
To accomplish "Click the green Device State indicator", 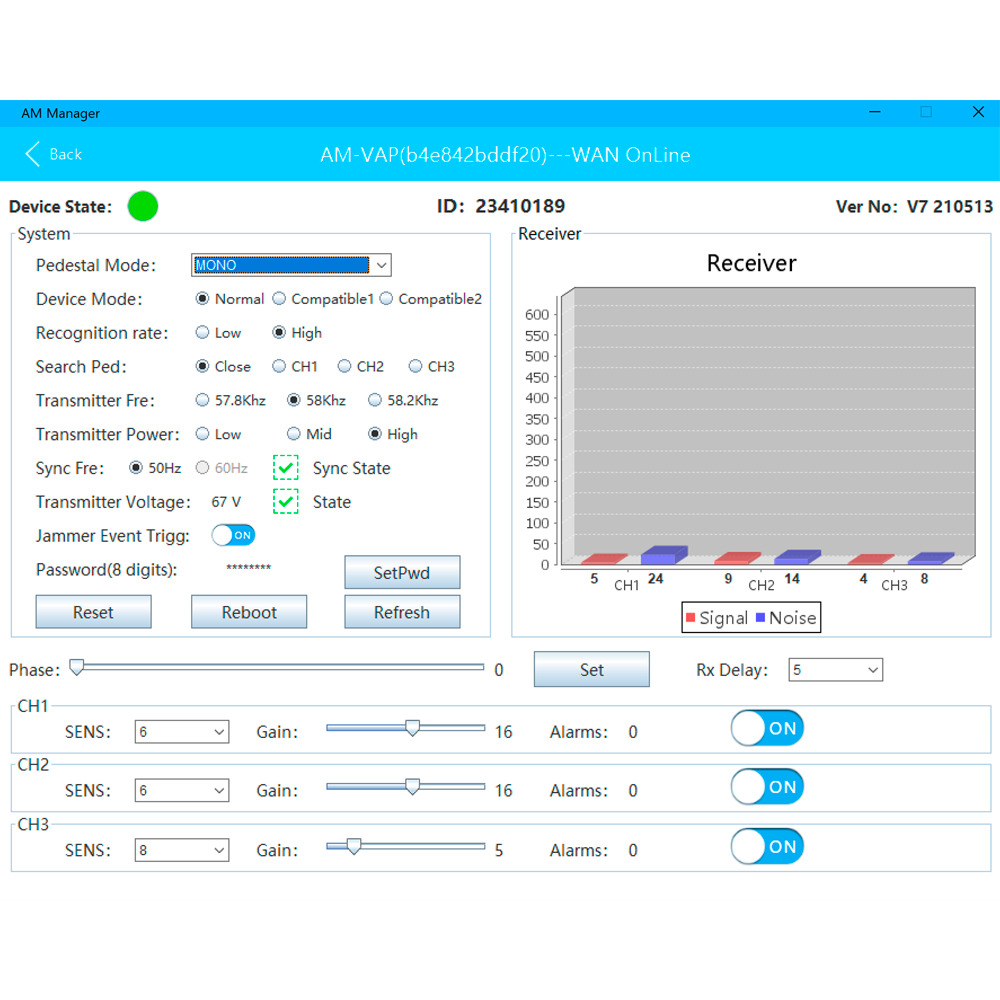I will [143, 207].
